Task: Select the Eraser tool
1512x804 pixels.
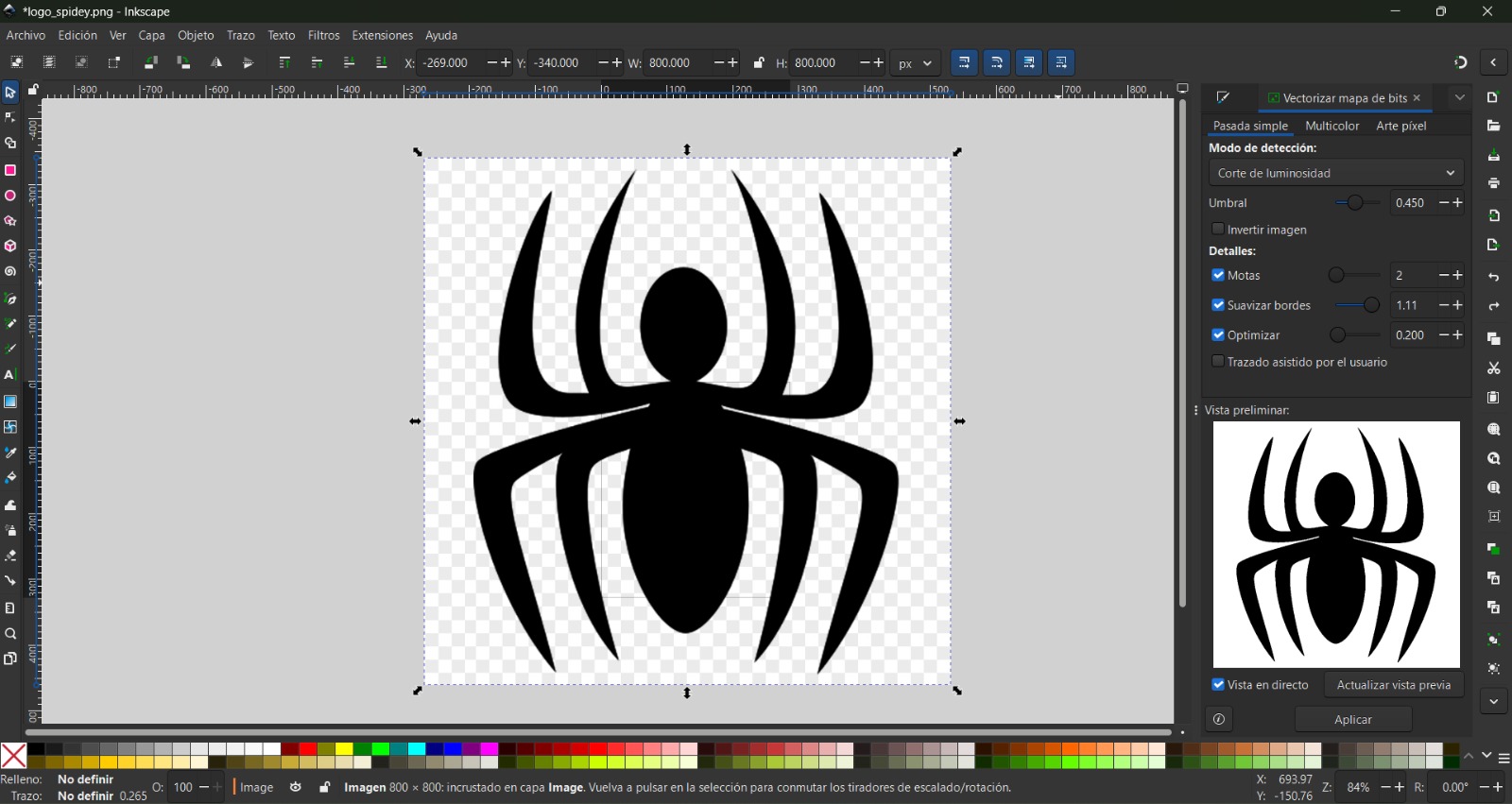Action: click(10, 556)
